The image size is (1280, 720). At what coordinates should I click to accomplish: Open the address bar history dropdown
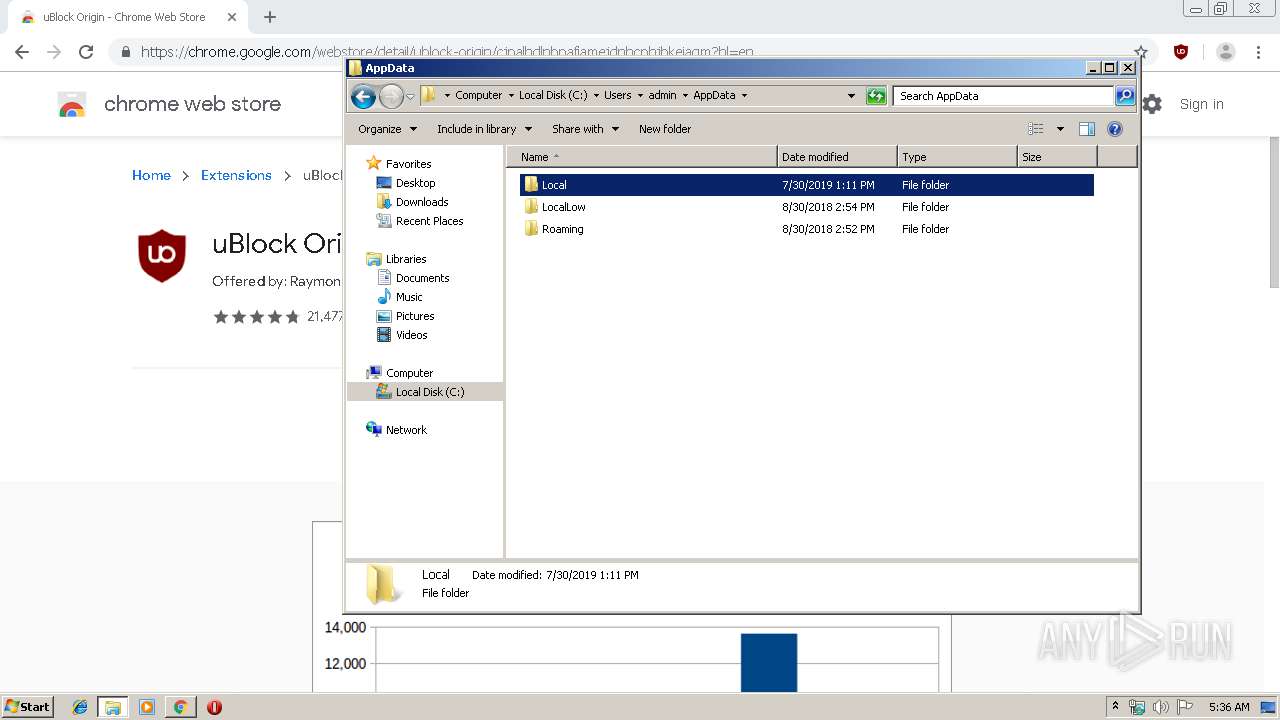point(851,96)
